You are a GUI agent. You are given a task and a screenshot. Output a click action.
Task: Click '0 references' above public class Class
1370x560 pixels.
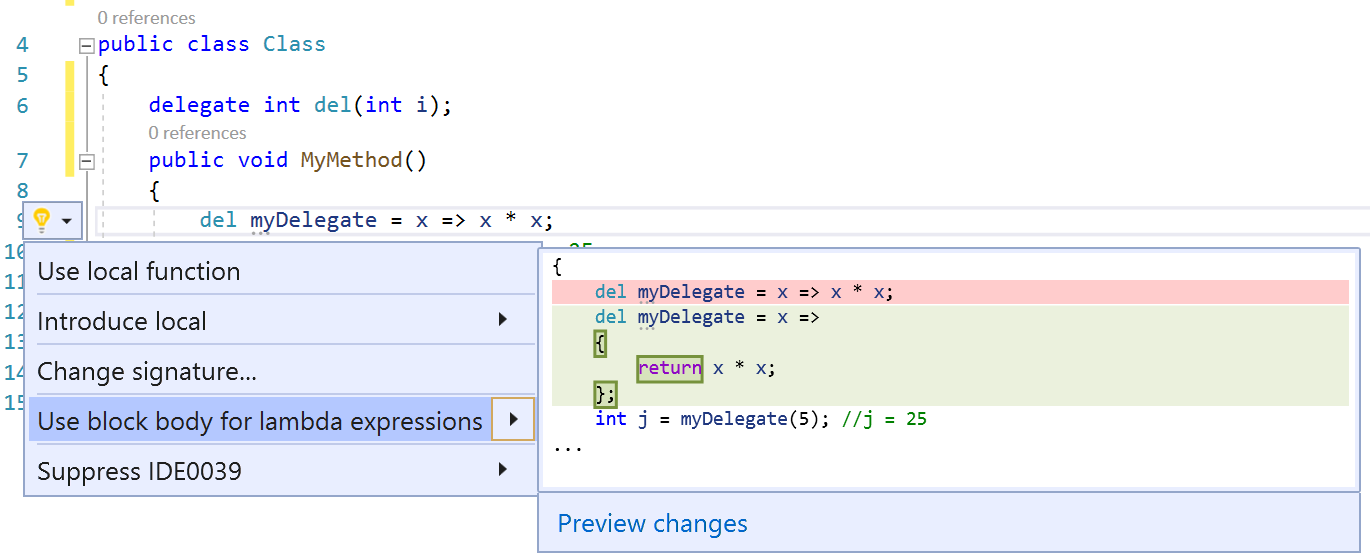147,17
